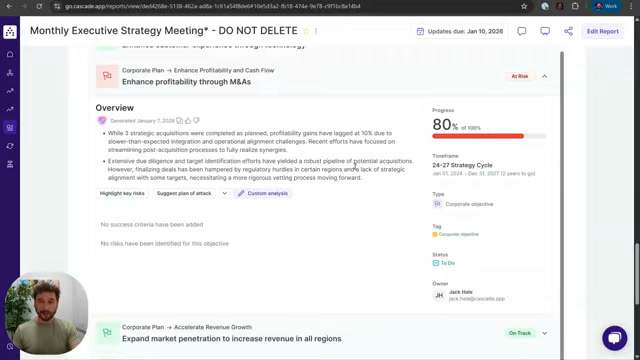Click the Custom analysis button
This screenshot has height=360, width=640.
pyautogui.click(x=263, y=193)
